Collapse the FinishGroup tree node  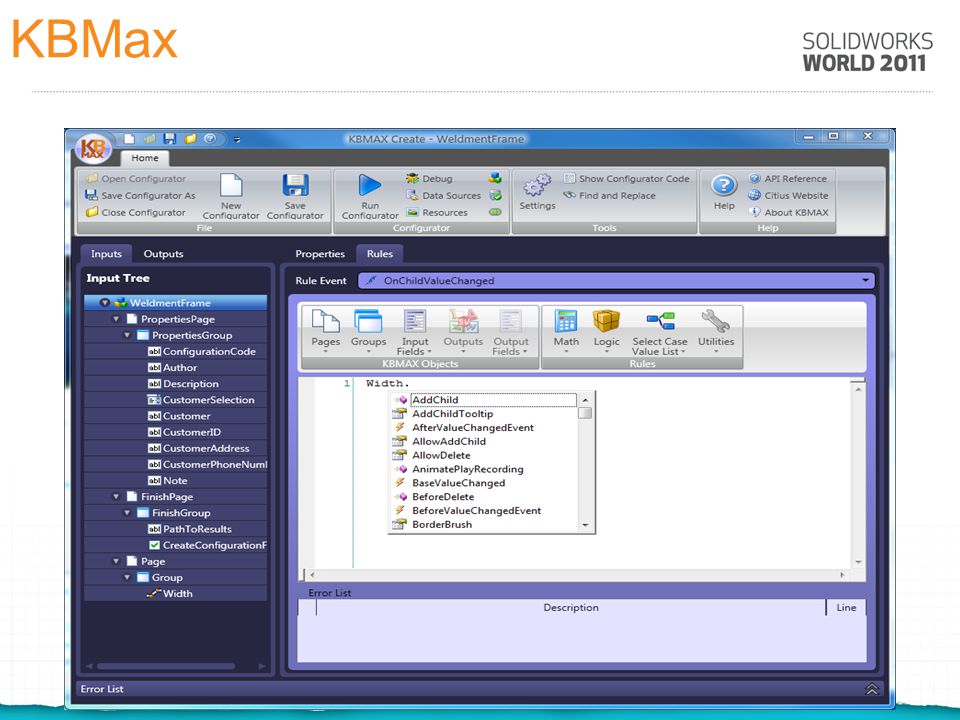pos(127,513)
